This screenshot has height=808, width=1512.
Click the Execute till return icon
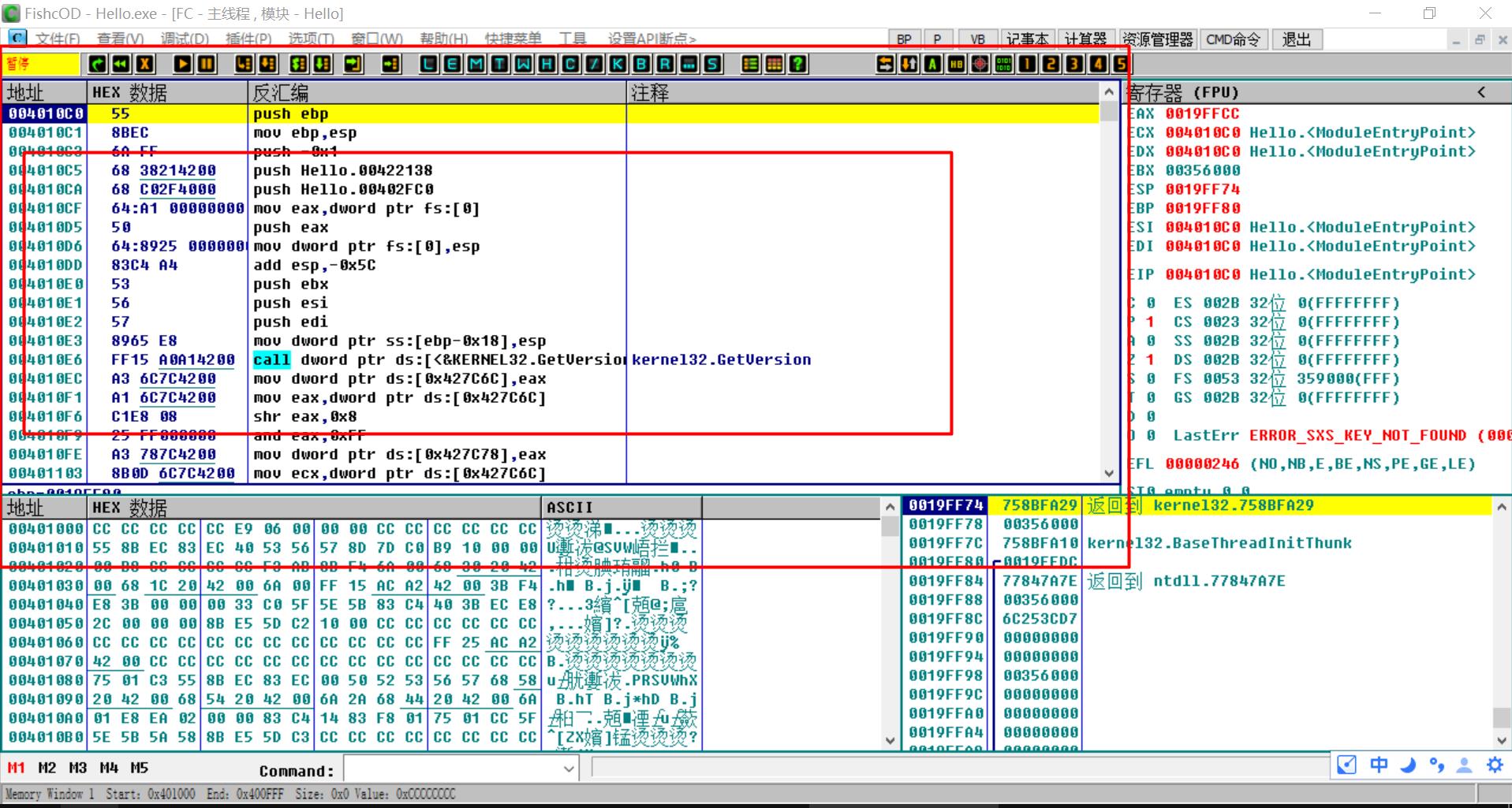point(353,65)
